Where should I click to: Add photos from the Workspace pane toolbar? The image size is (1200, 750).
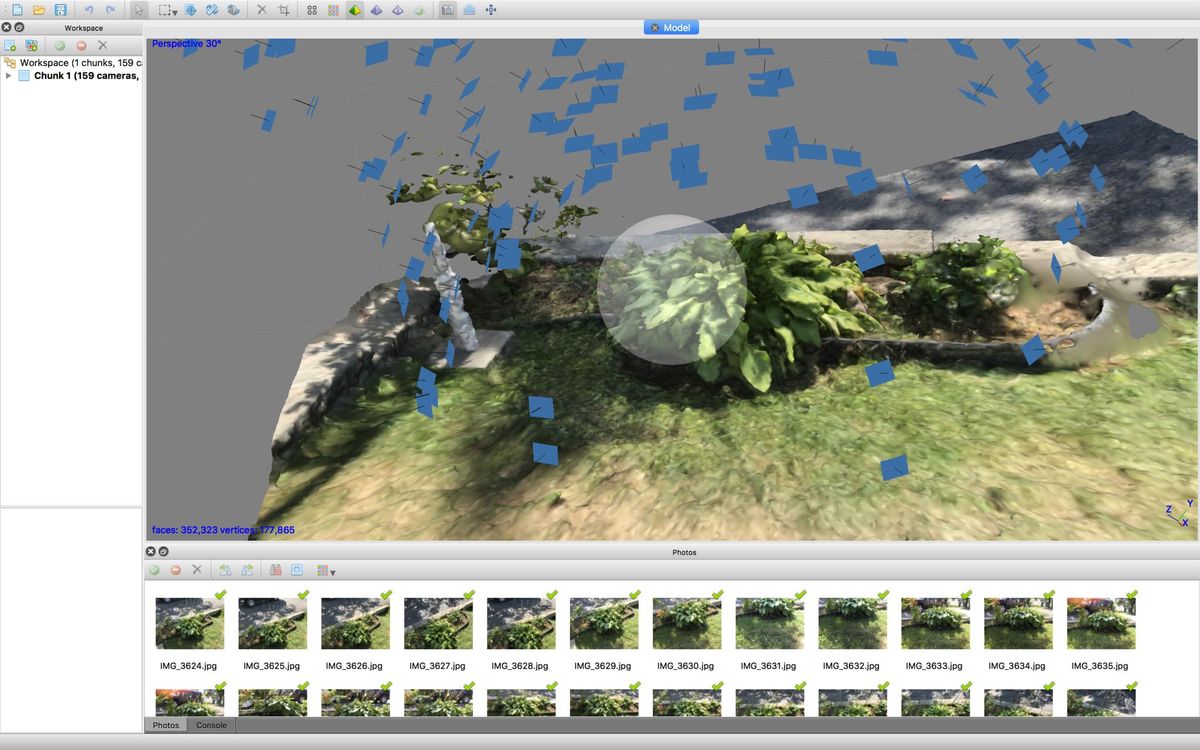[x=32, y=45]
